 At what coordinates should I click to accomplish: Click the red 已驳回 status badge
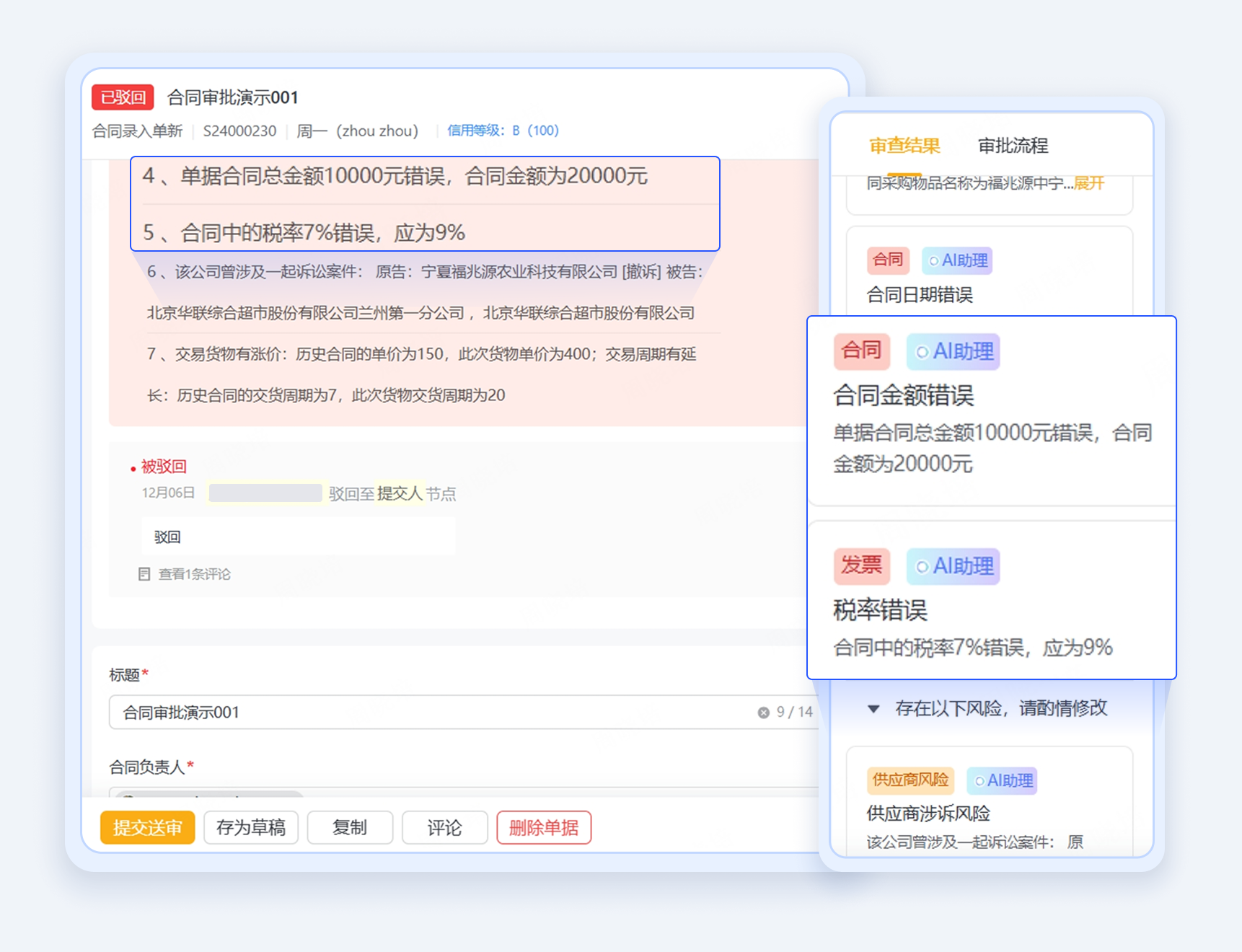click(x=123, y=97)
